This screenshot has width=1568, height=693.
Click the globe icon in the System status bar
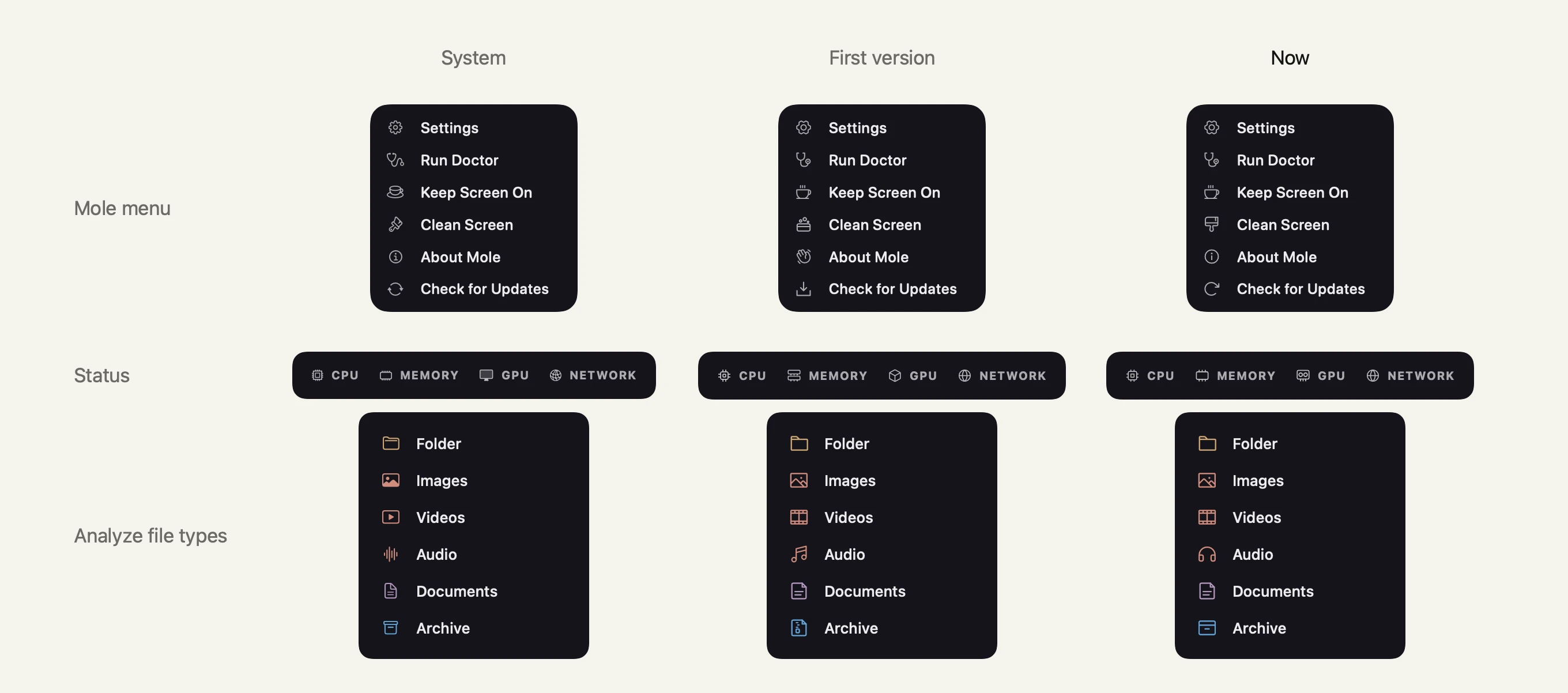tap(555, 375)
